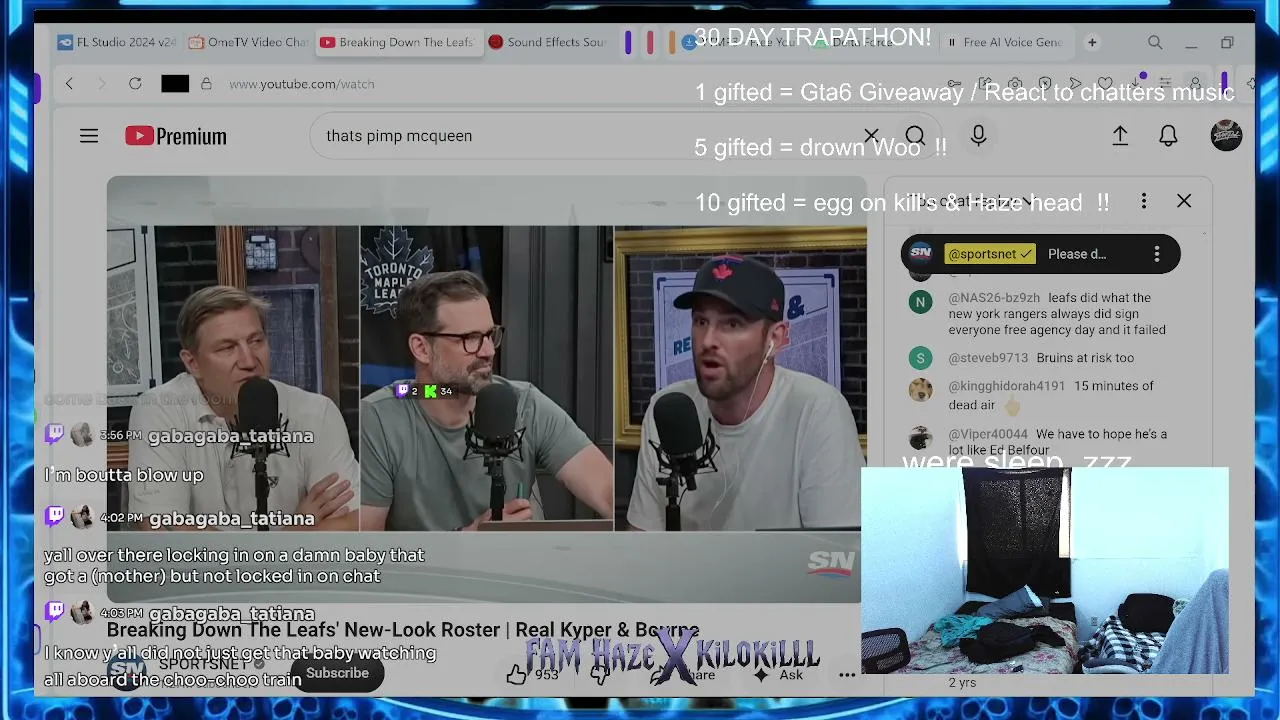Click the browser heart bookmark icon
Screen dimensions: 1280x720
(1105, 84)
